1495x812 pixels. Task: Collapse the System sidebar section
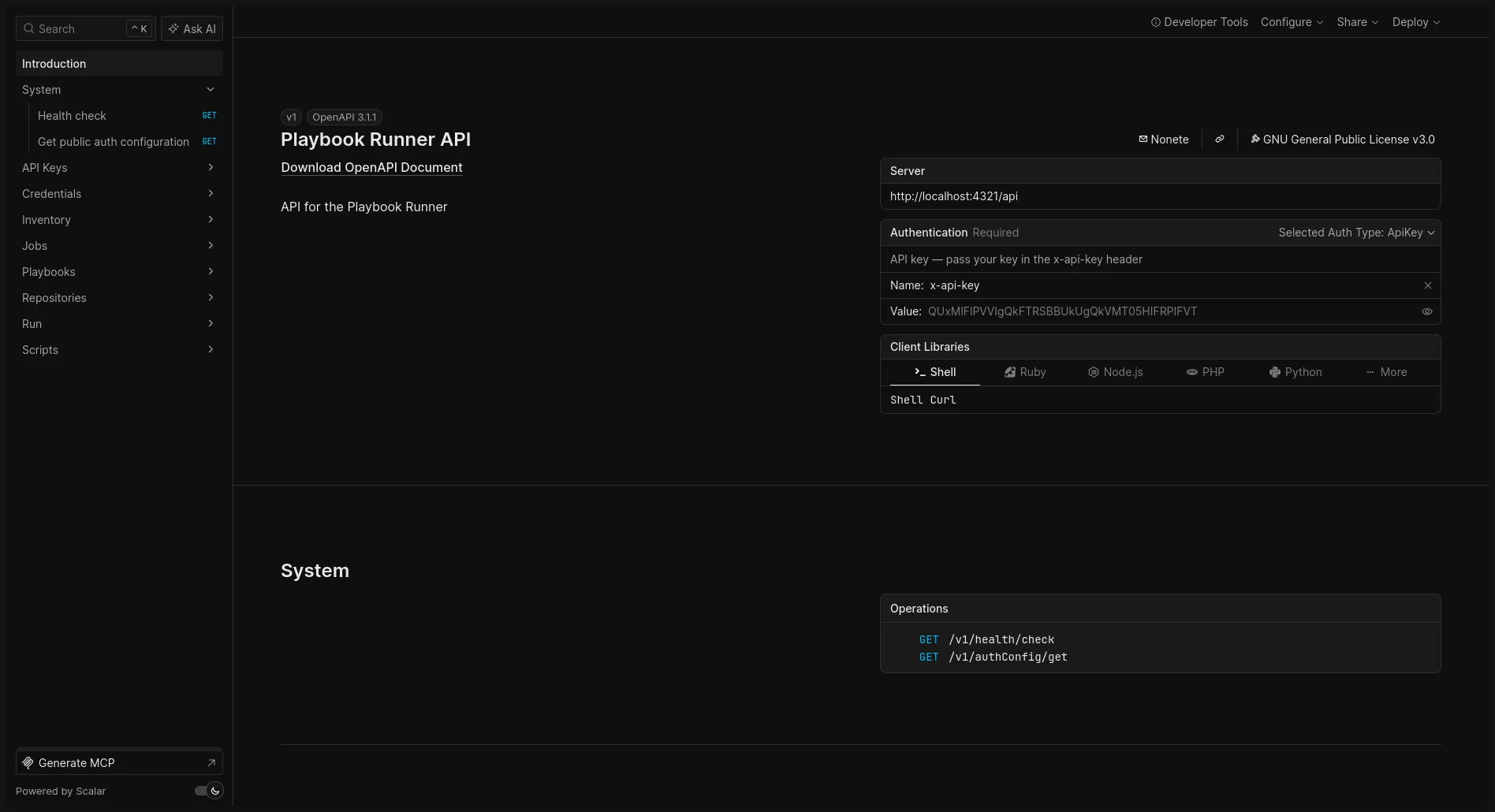point(211,90)
